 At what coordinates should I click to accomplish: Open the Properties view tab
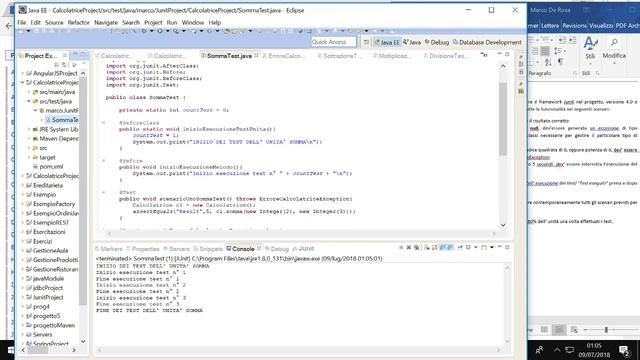point(143,249)
